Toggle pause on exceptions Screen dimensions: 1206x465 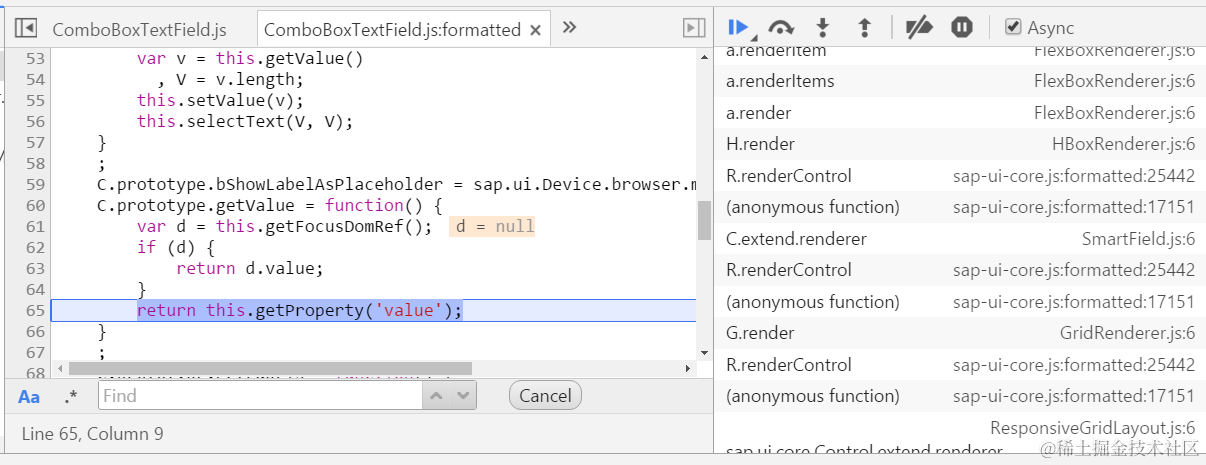click(962, 28)
